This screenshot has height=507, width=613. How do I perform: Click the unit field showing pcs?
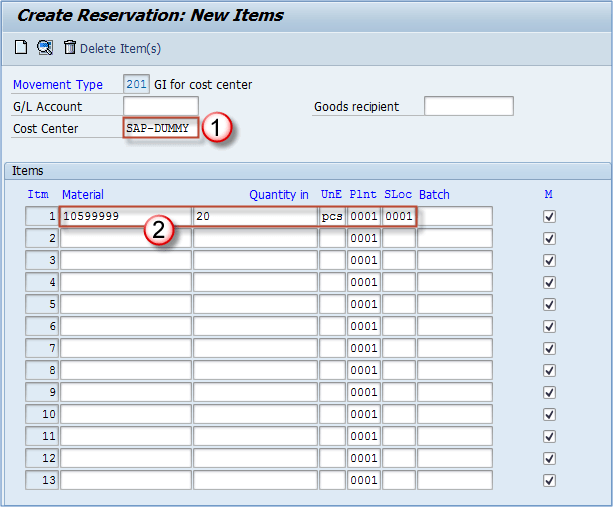[x=332, y=216]
